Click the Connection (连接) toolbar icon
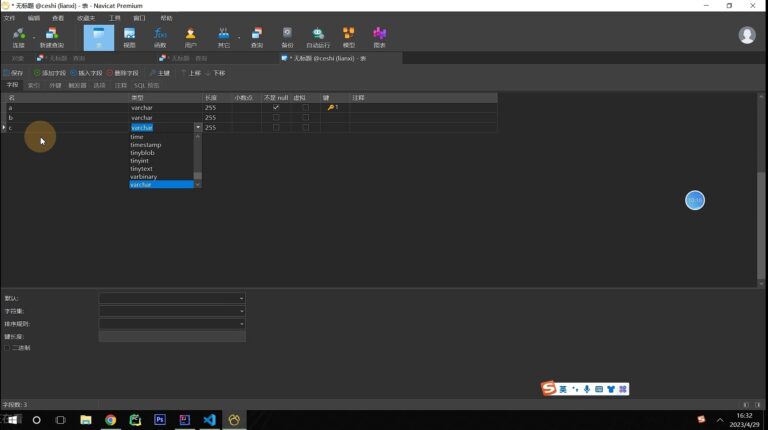The image size is (768, 430). pyautogui.click(x=19, y=38)
